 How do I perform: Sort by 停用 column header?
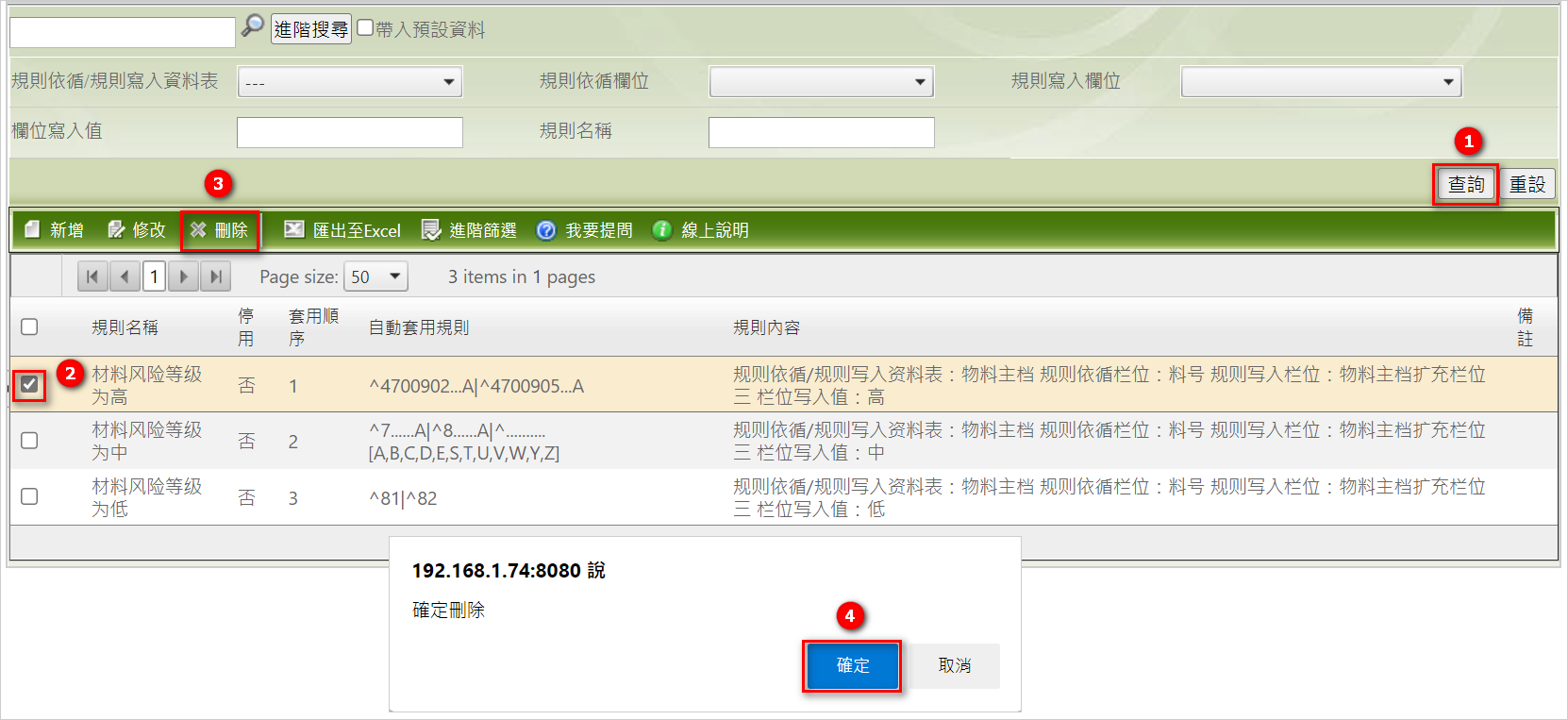tap(246, 327)
